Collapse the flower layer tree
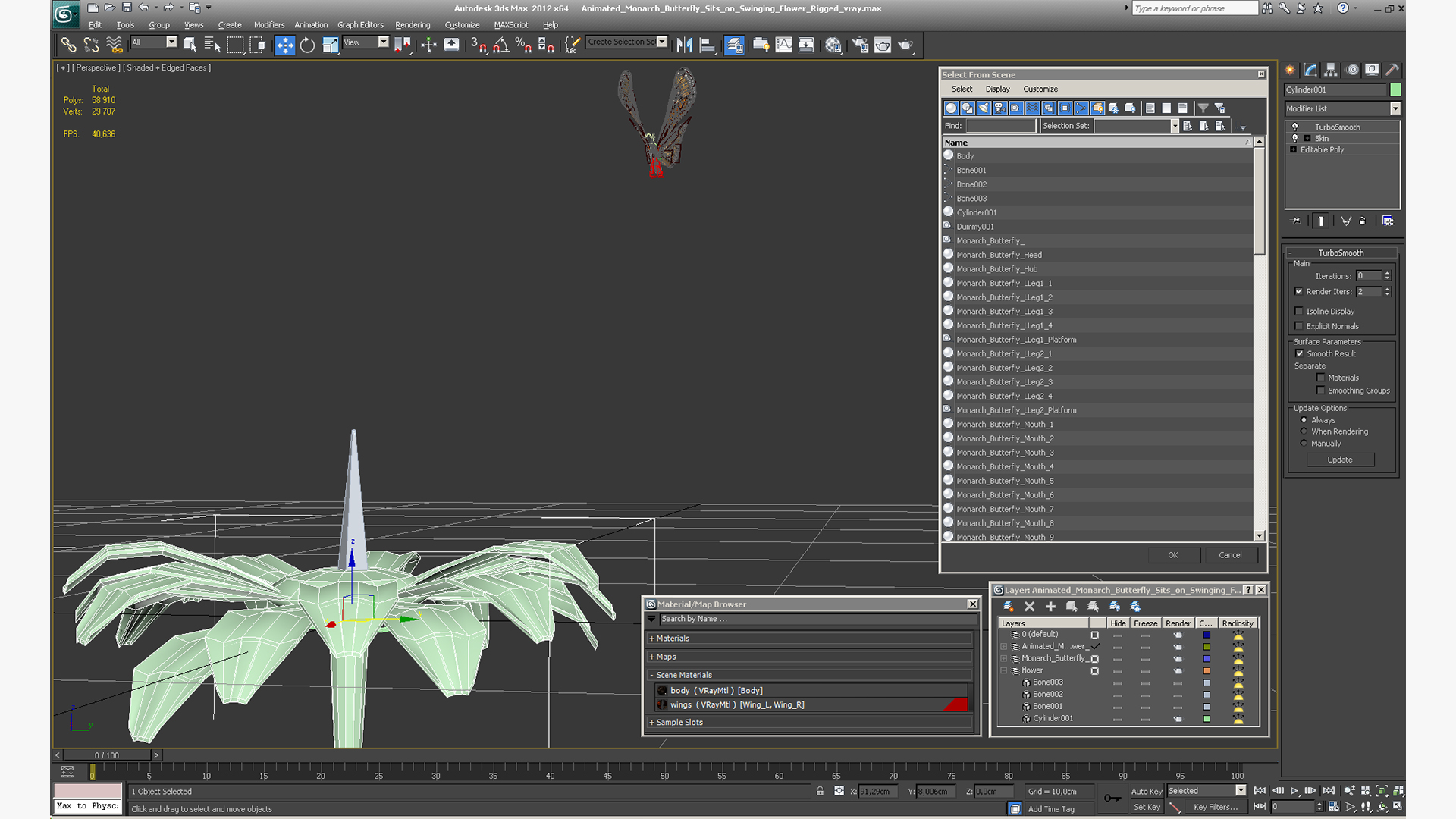Image resolution: width=1456 pixels, height=819 pixels. tap(1004, 671)
